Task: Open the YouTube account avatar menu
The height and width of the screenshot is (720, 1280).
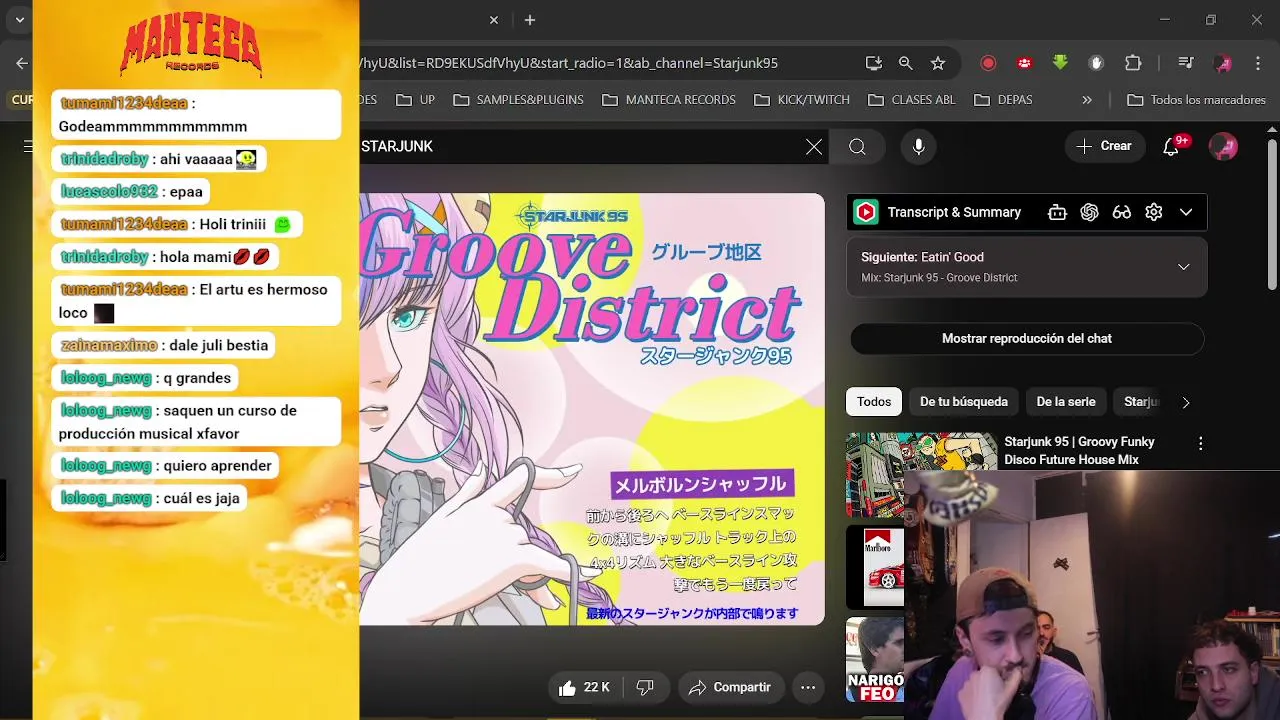Action: [x=1223, y=146]
